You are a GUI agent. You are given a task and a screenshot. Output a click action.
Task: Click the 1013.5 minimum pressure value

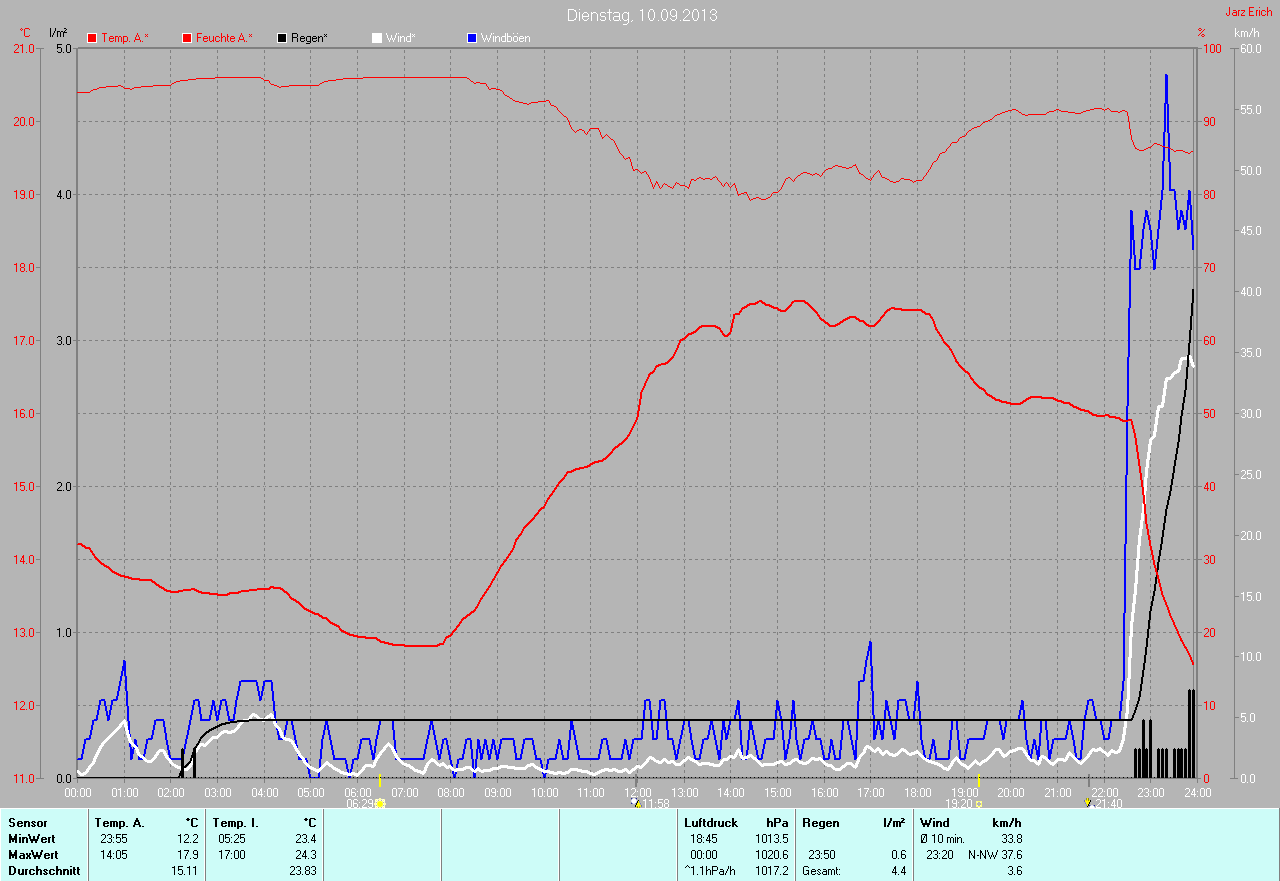772,839
